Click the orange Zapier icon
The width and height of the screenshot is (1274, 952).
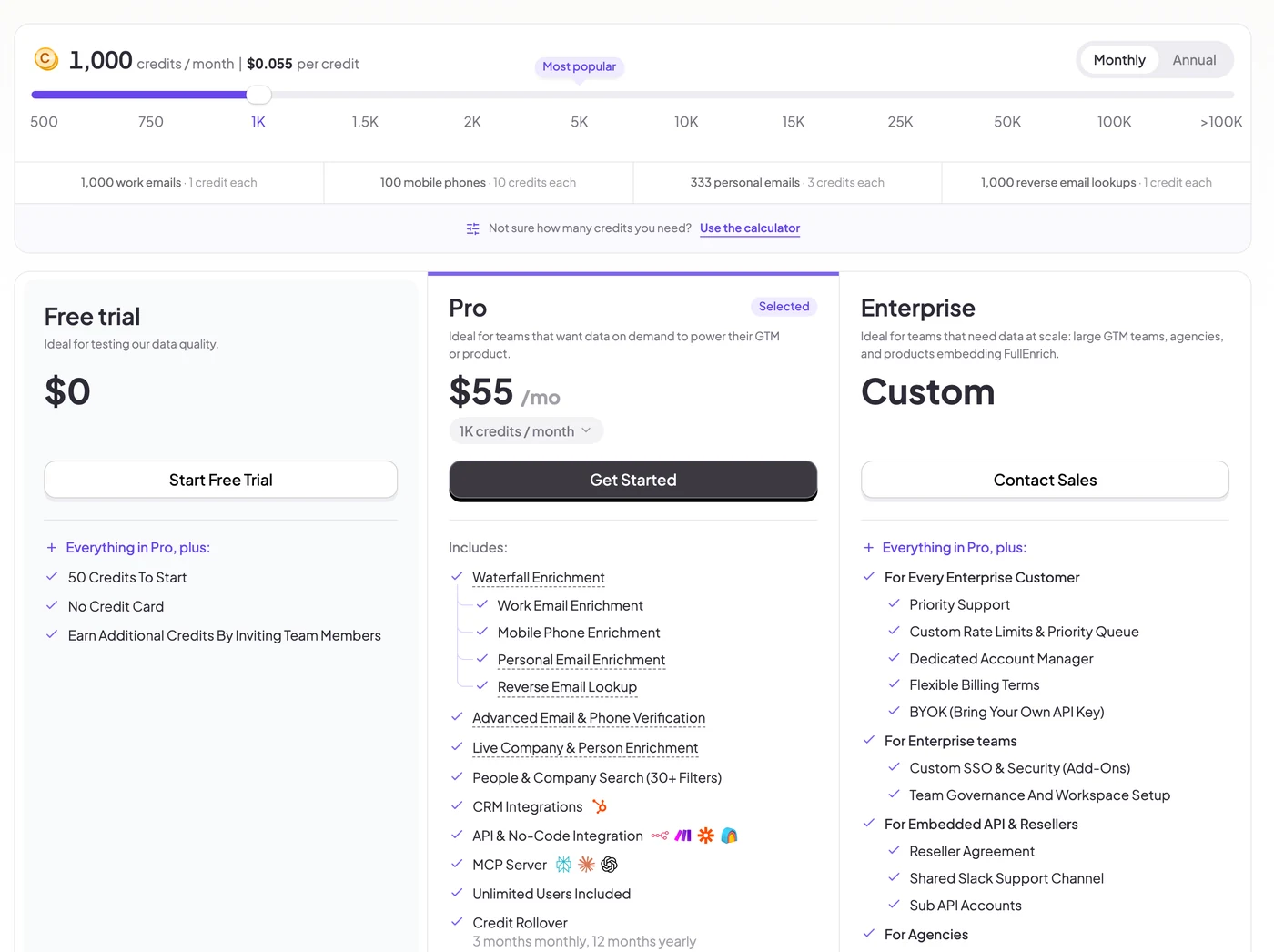[x=706, y=836]
